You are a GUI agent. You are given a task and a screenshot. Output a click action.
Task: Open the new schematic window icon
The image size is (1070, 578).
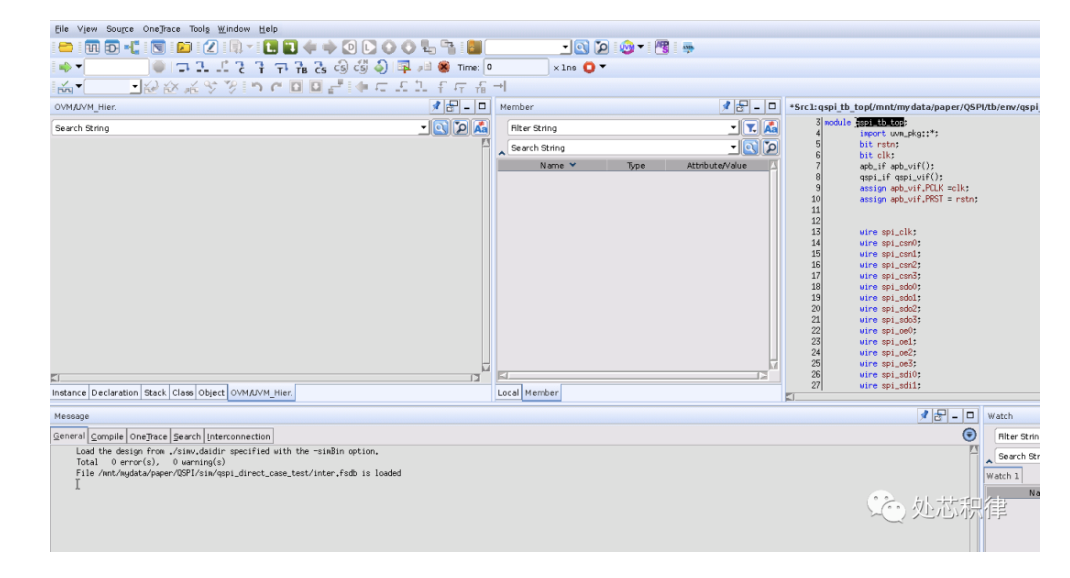[112, 47]
